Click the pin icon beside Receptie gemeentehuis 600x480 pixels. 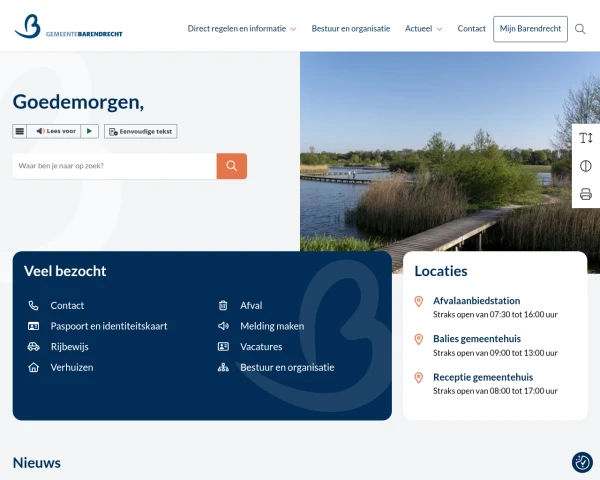[x=419, y=378]
